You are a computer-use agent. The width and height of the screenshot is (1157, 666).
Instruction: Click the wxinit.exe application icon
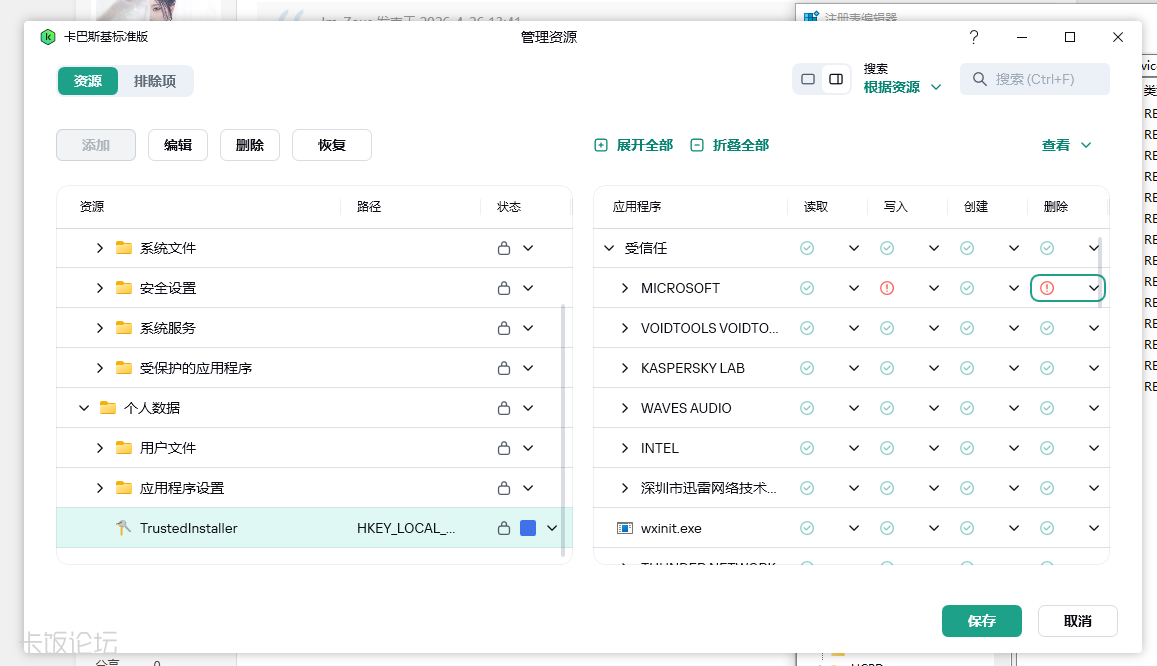click(x=625, y=528)
